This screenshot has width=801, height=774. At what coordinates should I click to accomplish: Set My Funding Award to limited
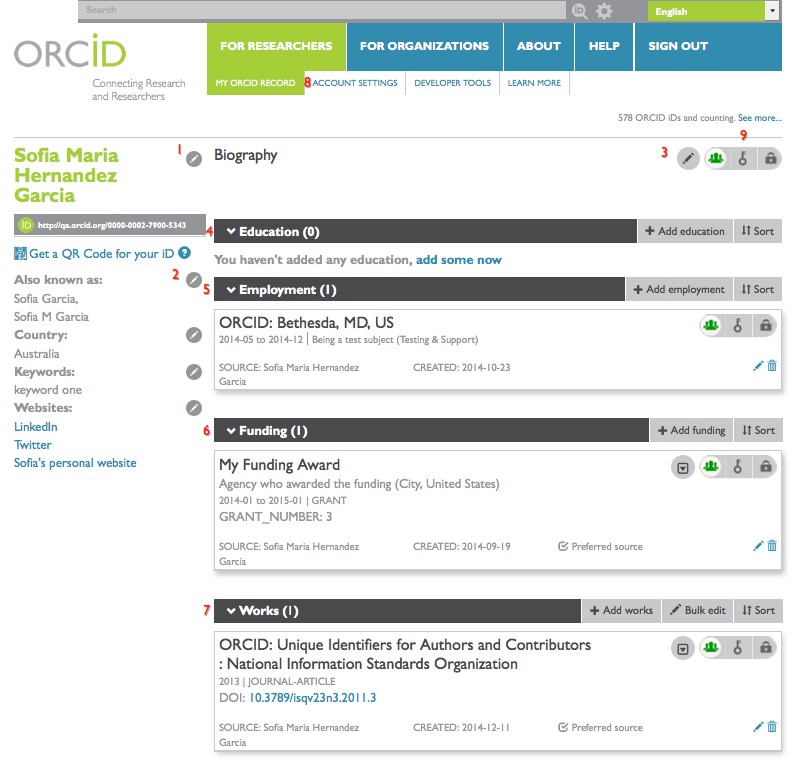(x=738, y=466)
